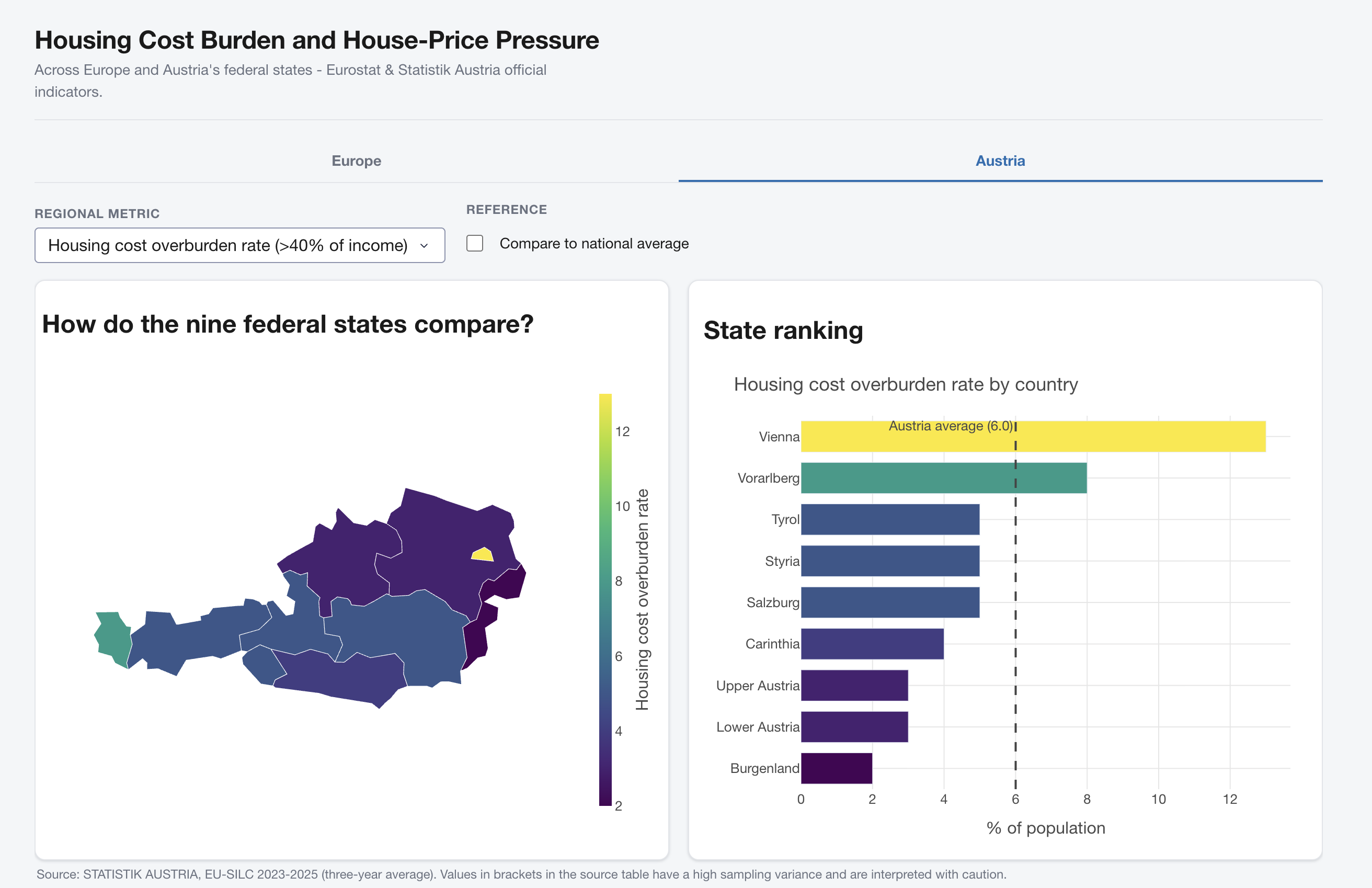Screen dimensions: 1372x888
Task: Click the Upper Austria bar
Action: click(854, 686)
